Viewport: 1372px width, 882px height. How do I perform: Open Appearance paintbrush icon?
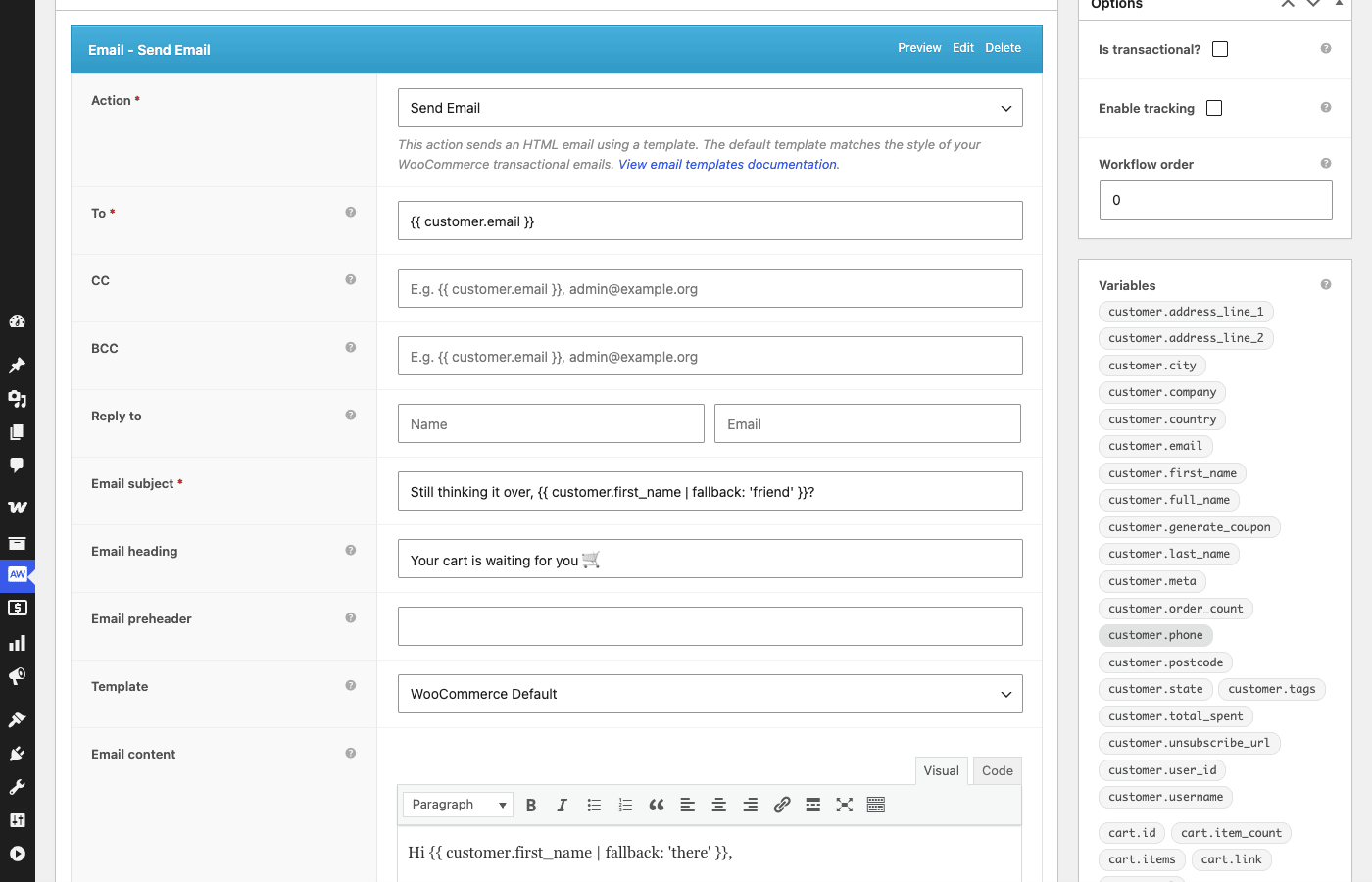(x=17, y=719)
